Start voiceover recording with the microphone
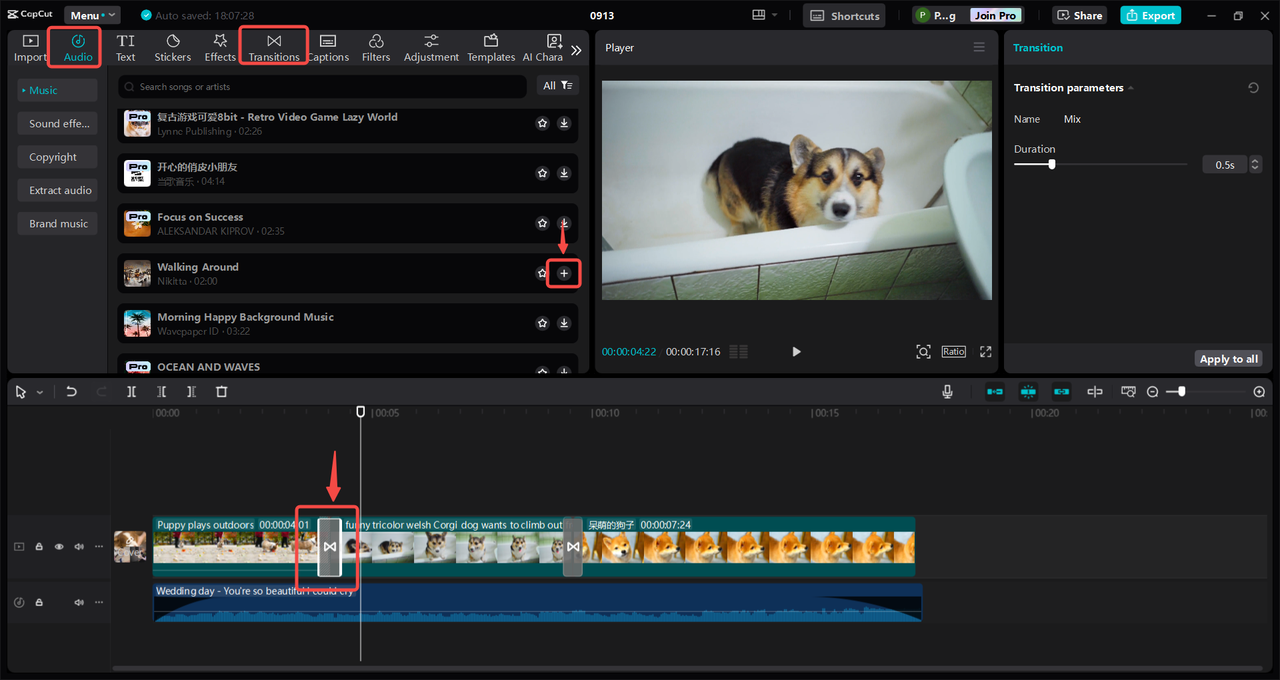Viewport: 1280px width, 680px height. point(947,392)
